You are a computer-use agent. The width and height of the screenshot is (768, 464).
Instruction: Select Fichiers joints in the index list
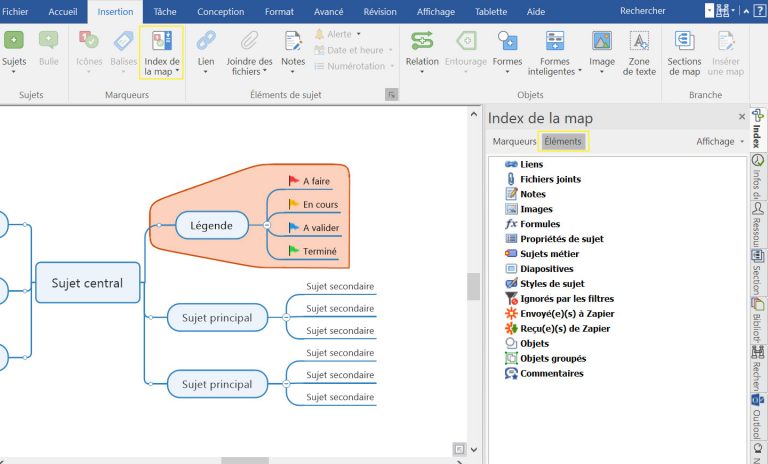point(550,179)
